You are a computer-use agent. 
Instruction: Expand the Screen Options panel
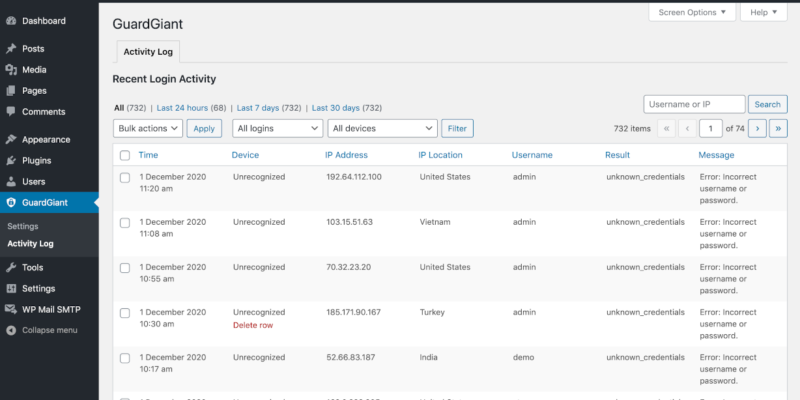pyautogui.click(x=692, y=12)
